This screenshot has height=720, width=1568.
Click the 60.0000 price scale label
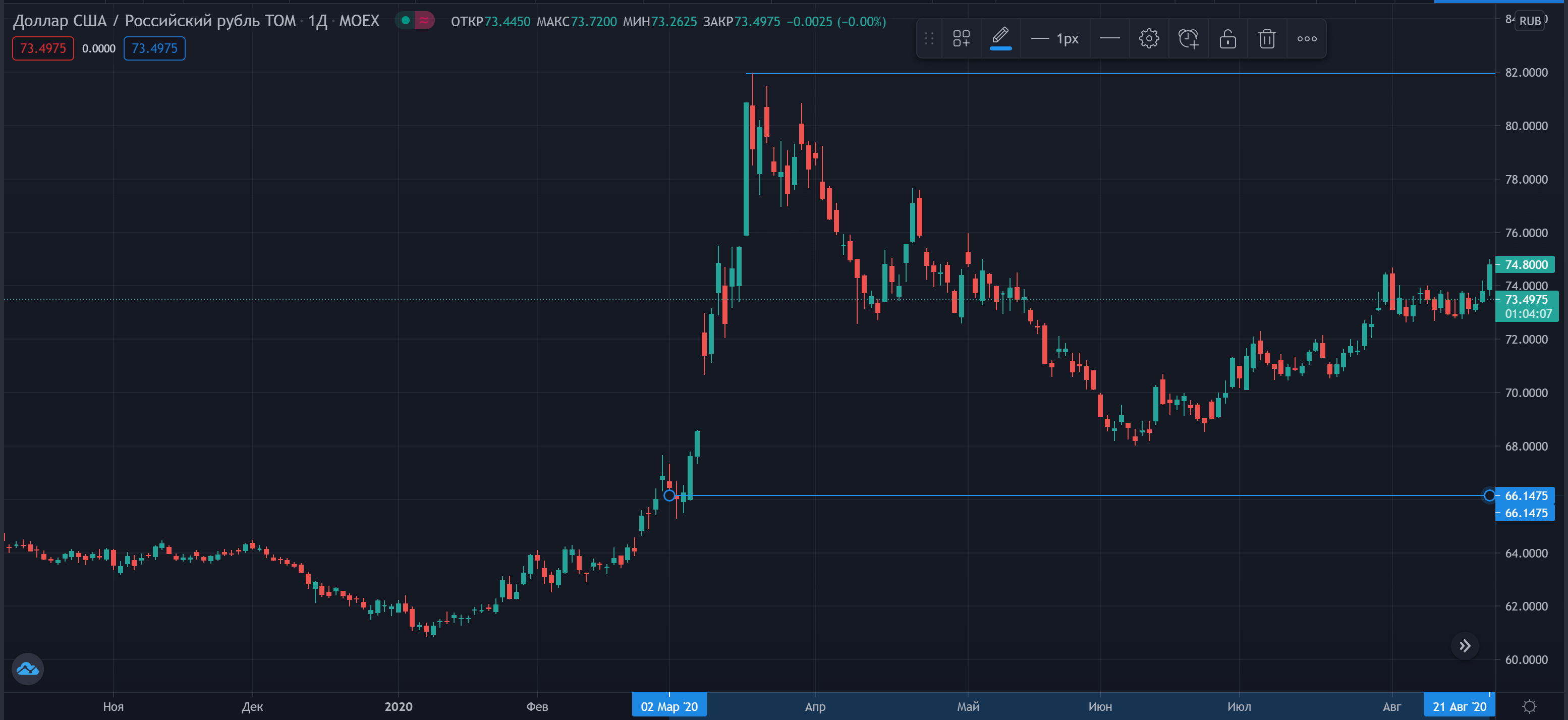(x=1526, y=660)
